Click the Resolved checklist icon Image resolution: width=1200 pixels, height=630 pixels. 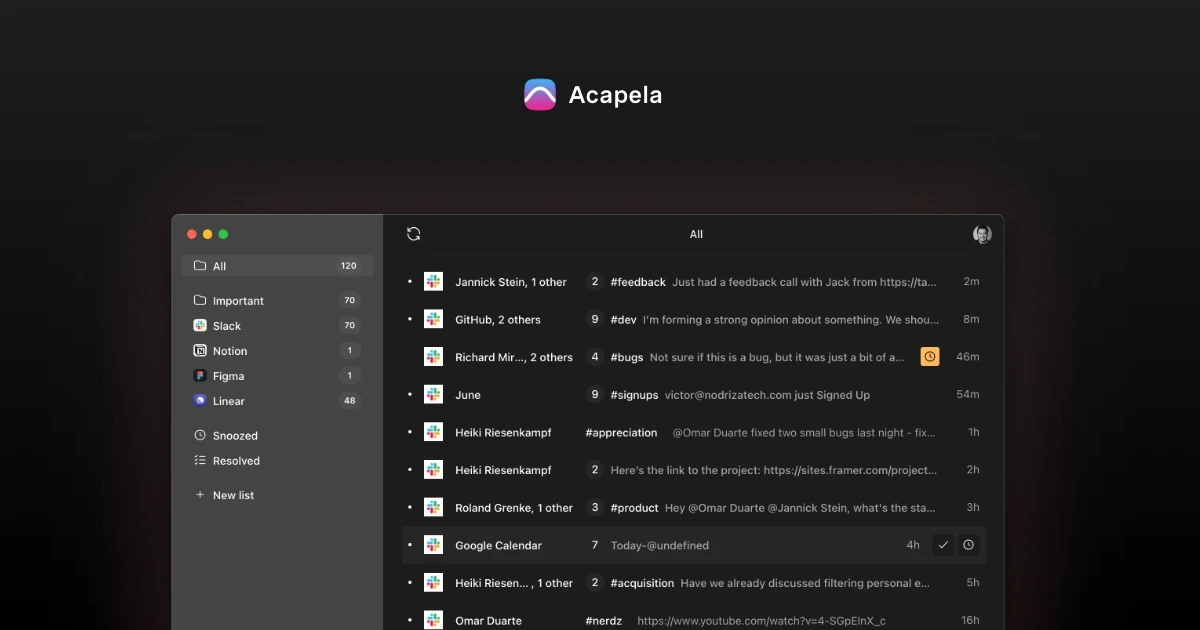coord(200,461)
